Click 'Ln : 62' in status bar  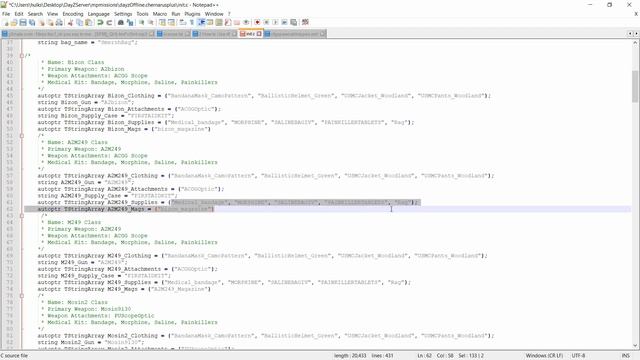point(424,356)
